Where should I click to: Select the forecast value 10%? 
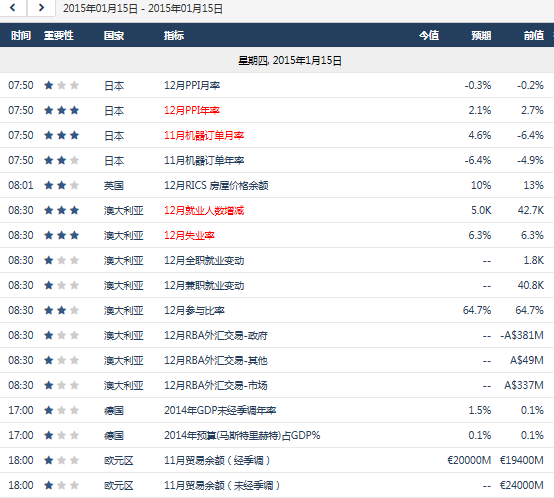point(481,185)
